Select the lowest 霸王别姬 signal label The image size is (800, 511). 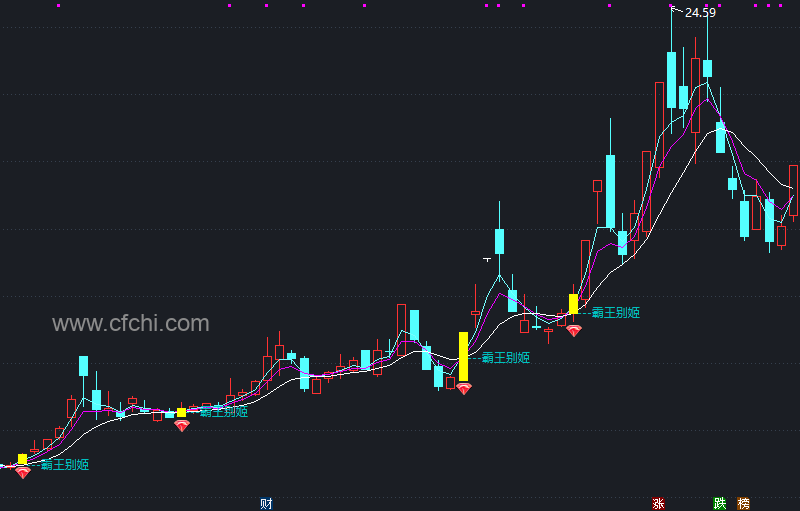tap(65, 465)
